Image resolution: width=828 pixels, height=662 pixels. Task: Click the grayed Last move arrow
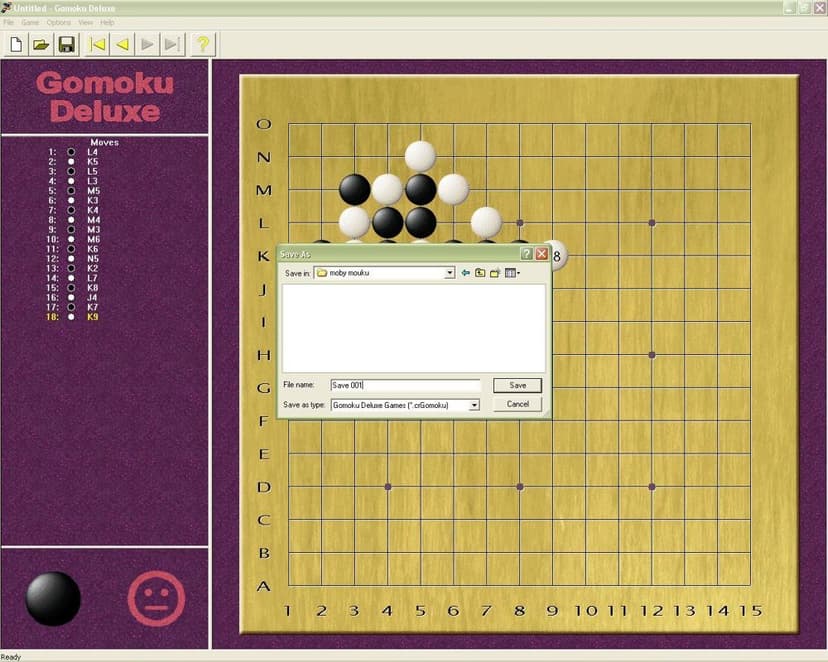click(173, 44)
